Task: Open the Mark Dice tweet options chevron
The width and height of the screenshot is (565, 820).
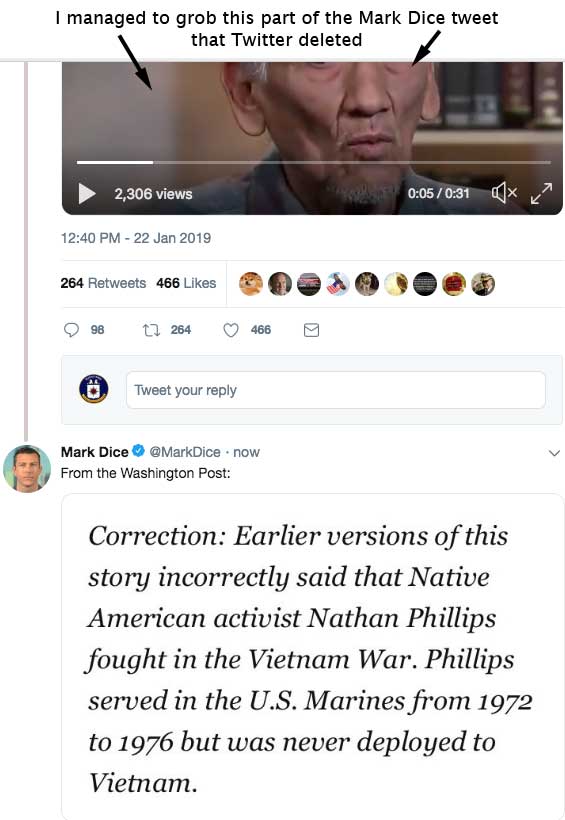Action: [554, 453]
